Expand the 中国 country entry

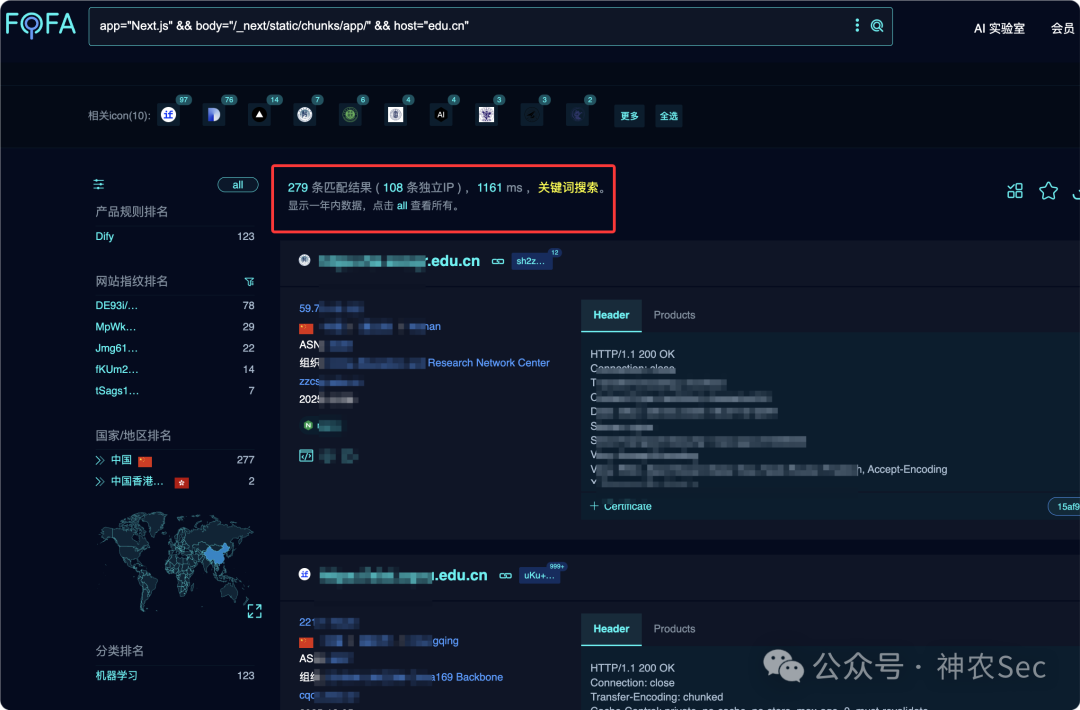(100, 460)
